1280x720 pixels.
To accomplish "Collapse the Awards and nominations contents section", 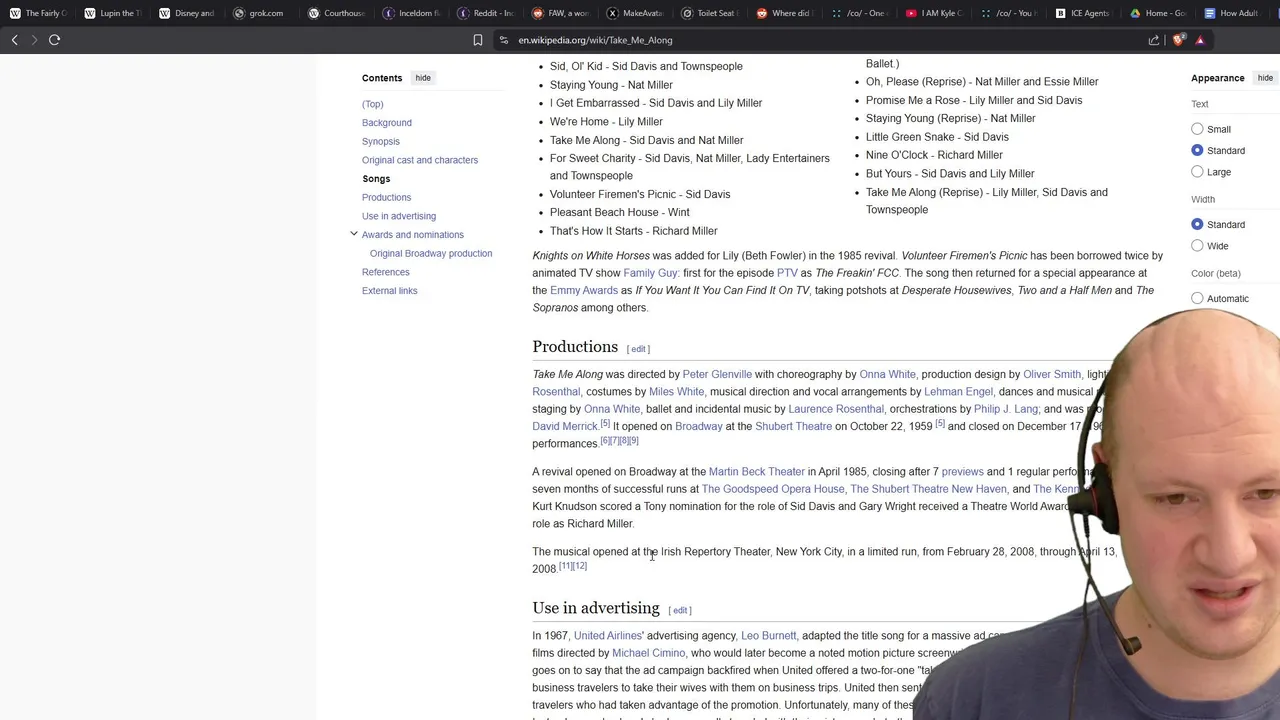I will point(353,234).
